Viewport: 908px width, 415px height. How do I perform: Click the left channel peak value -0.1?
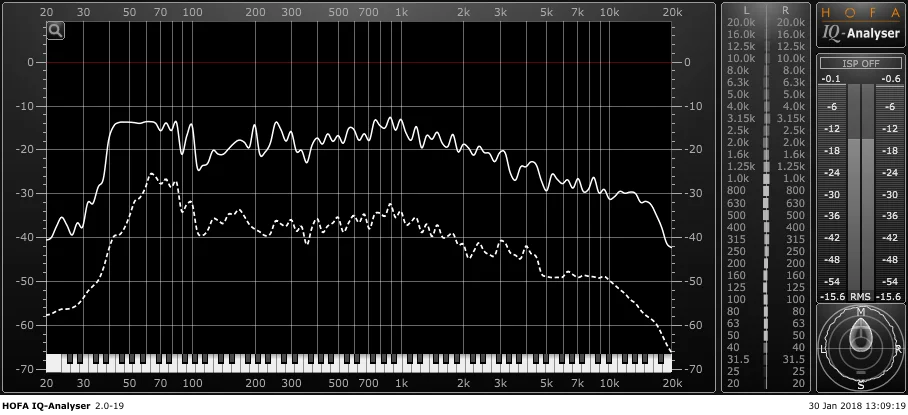(x=833, y=79)
